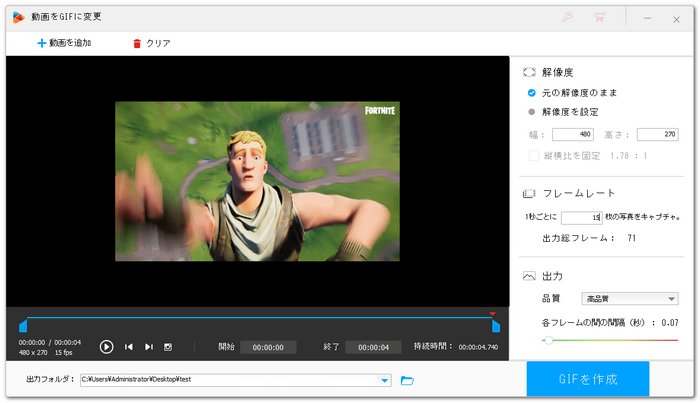Open the output folder browse icon
This screenshot has width=700, height=403.
(x=407, y=381)
